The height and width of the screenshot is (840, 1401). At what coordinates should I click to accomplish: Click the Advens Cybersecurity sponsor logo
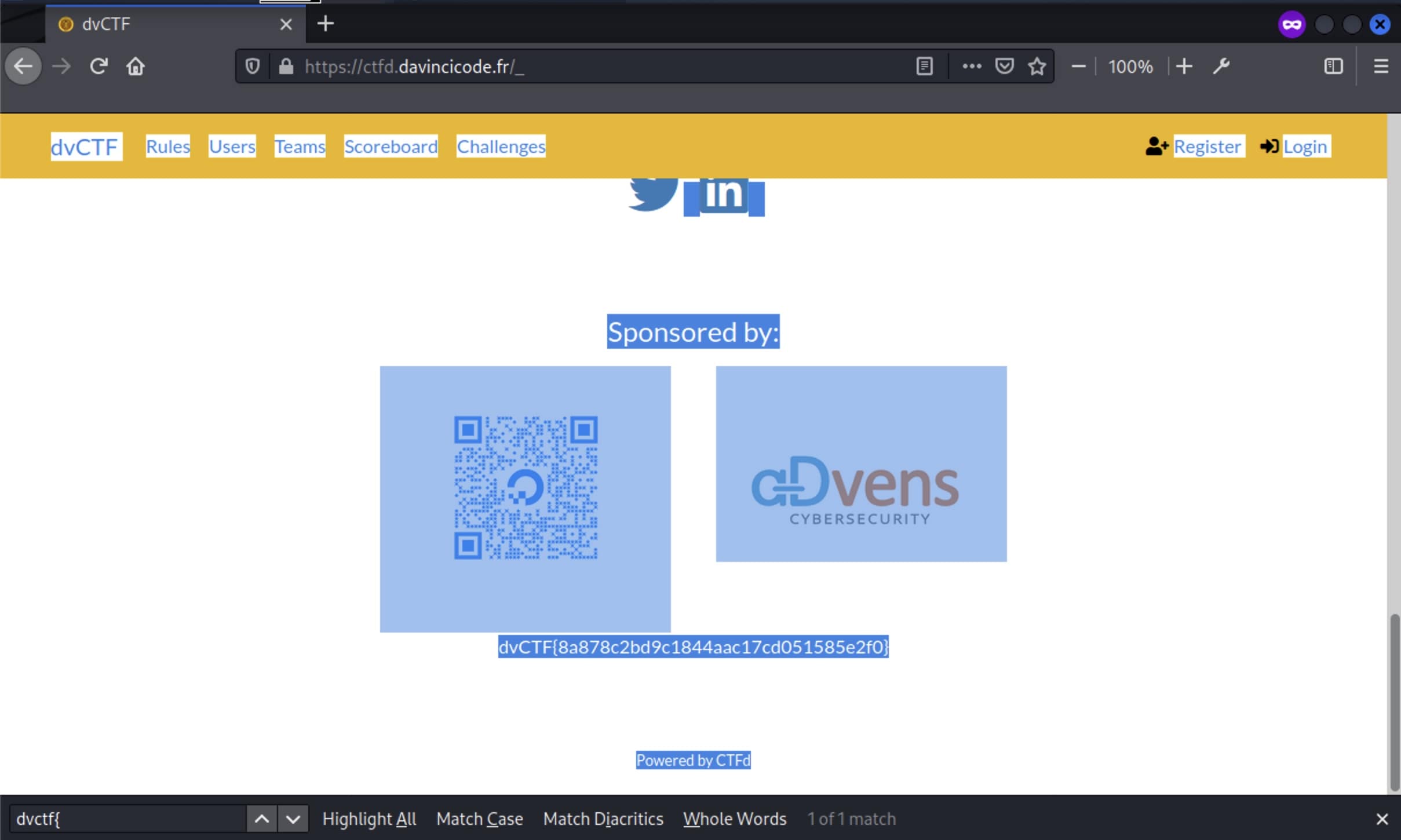[861, 463]
